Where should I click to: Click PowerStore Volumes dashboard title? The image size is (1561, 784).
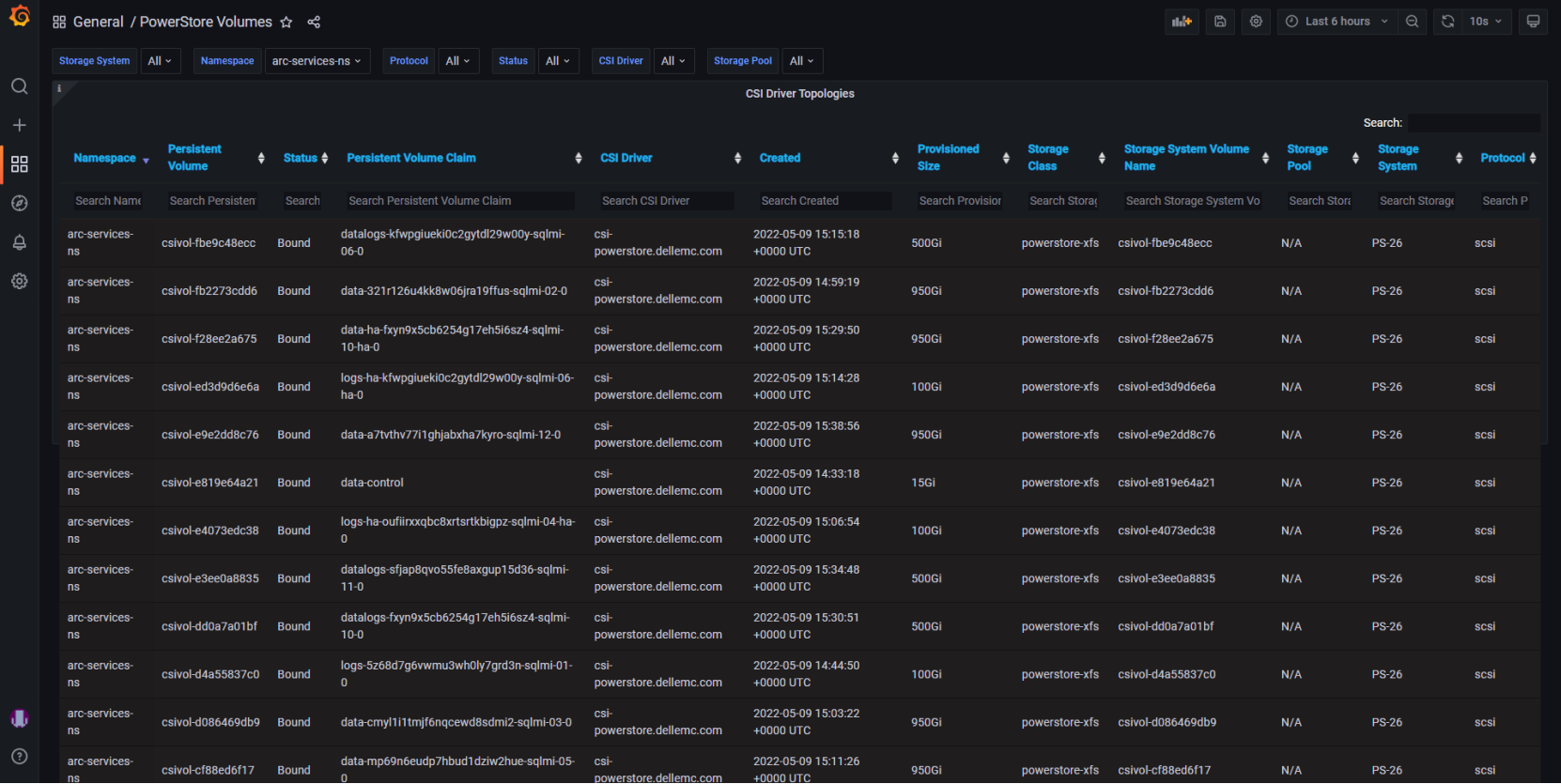click(206, 22)
